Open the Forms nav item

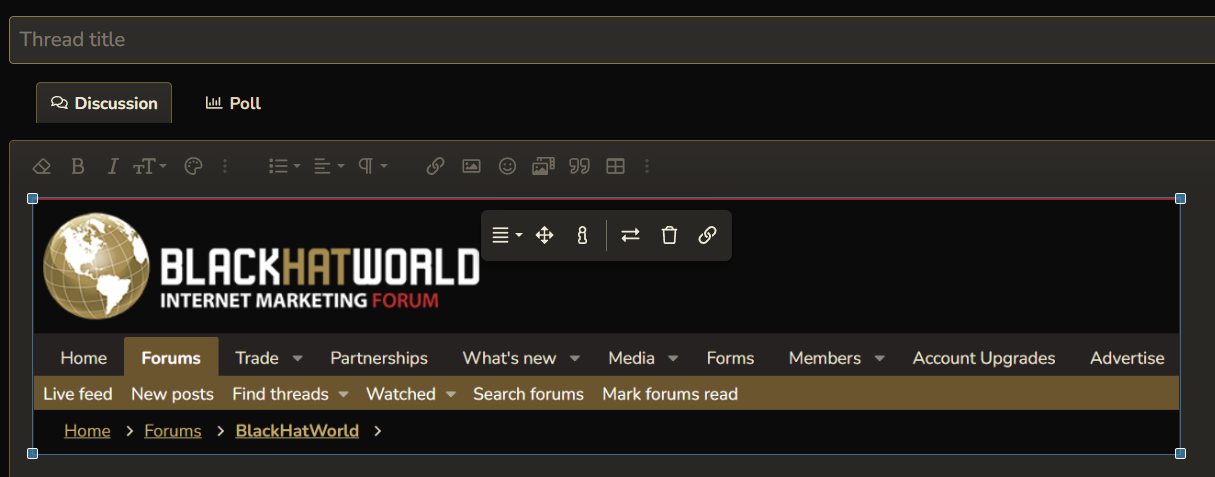[x=731, y=358]
